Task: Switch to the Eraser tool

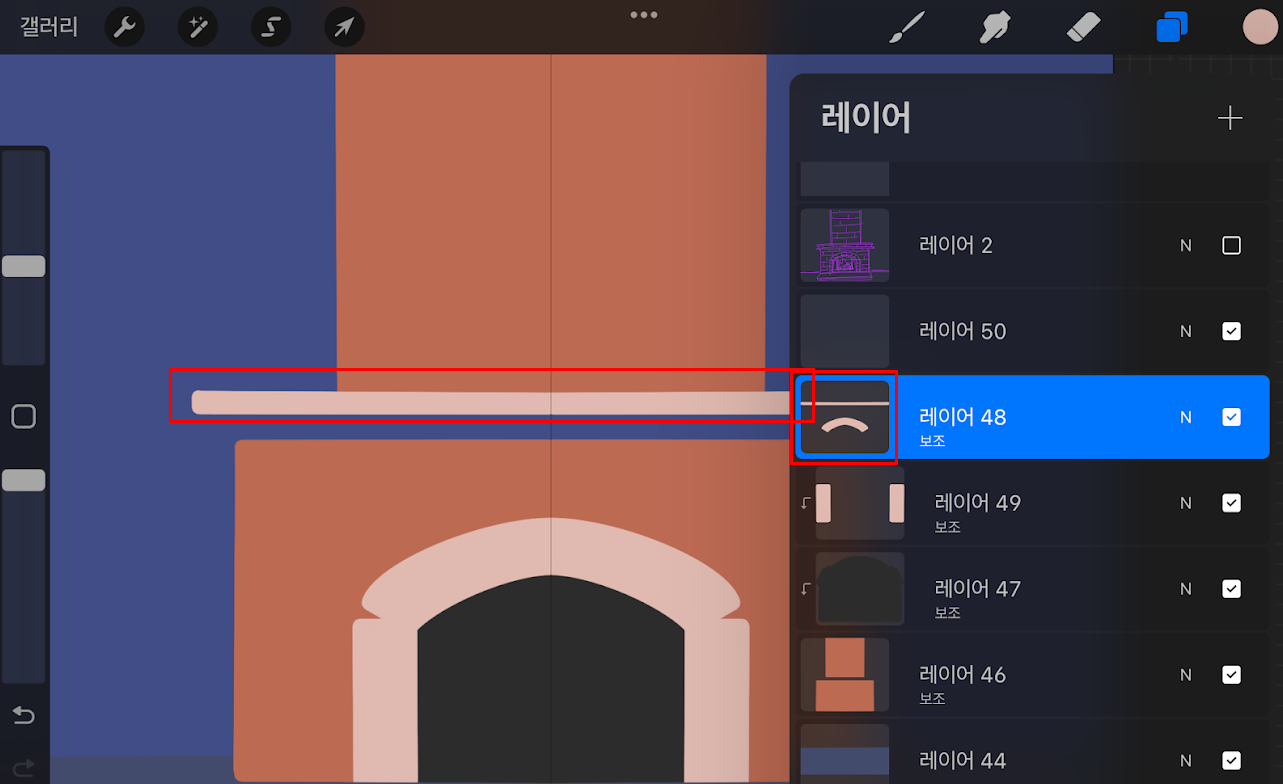Action: coord(1084,27)
